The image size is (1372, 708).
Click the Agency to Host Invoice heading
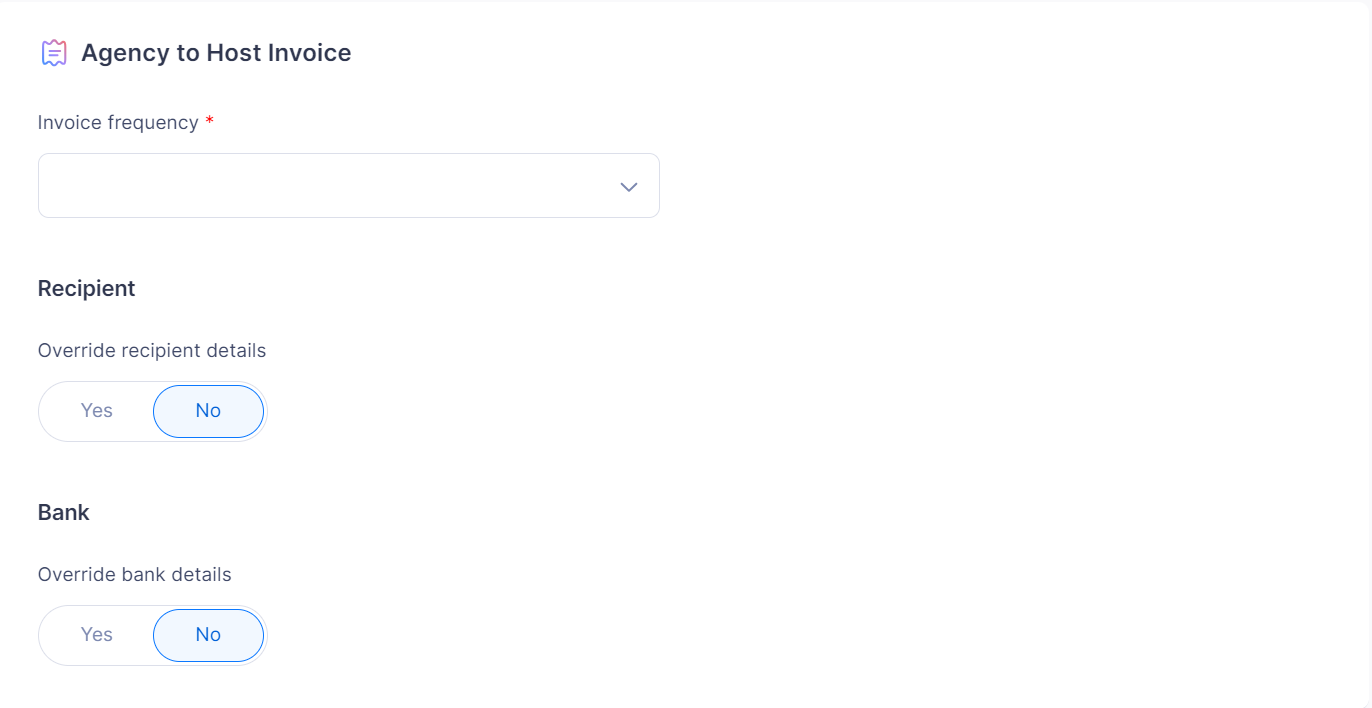click(216, 53)
